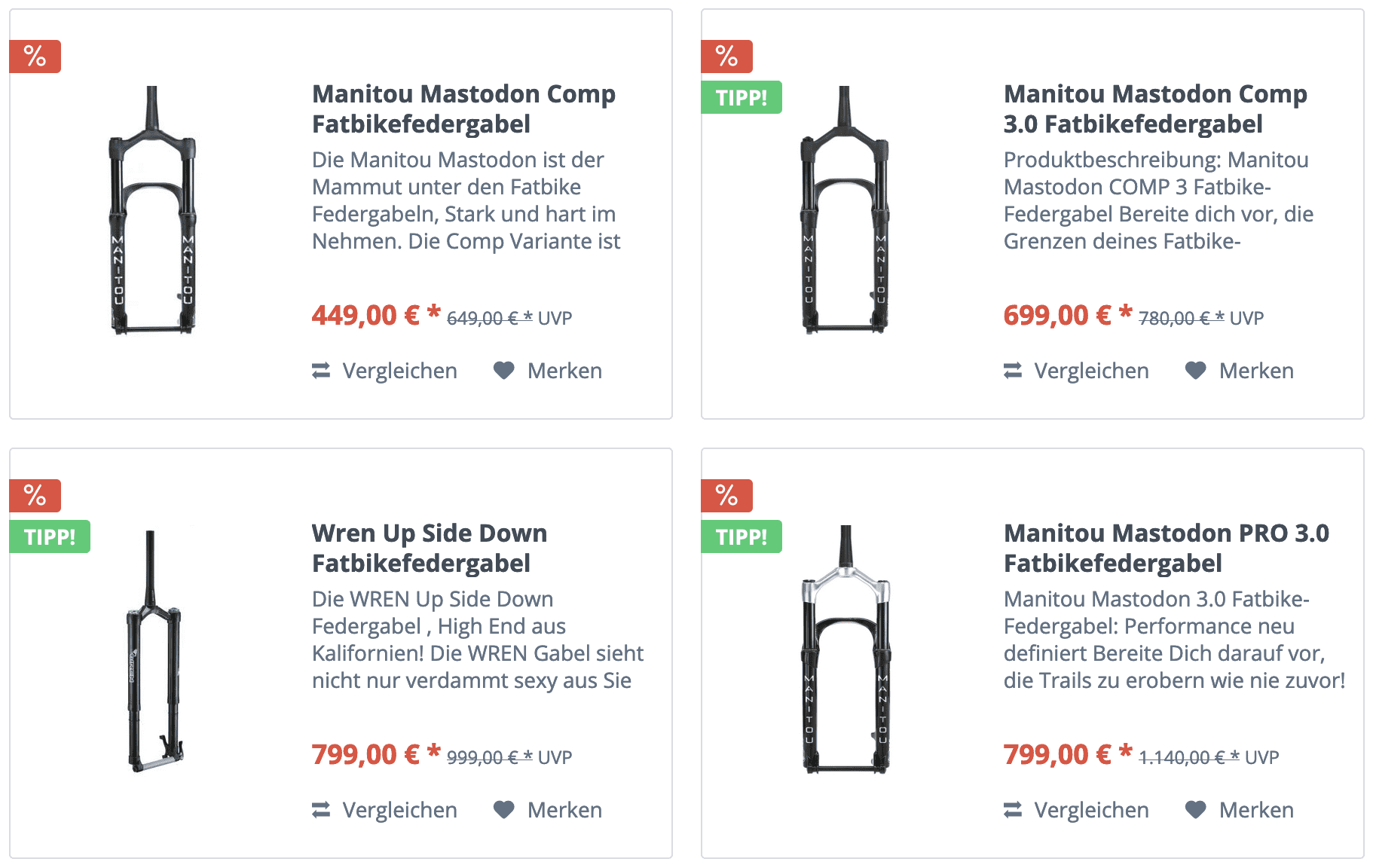This screenshot has width=1373, height=868.
Task: Click the 449,00 € price
Action: pyautogui.click(x=365, y=315)
